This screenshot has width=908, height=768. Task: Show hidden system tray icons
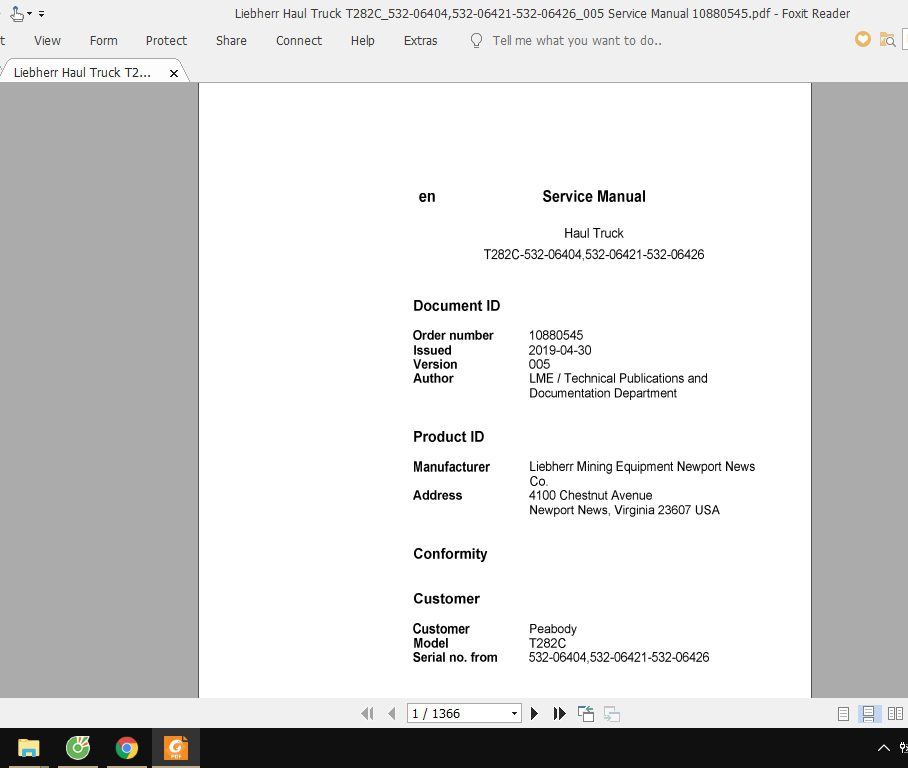[x=884, y=748]
